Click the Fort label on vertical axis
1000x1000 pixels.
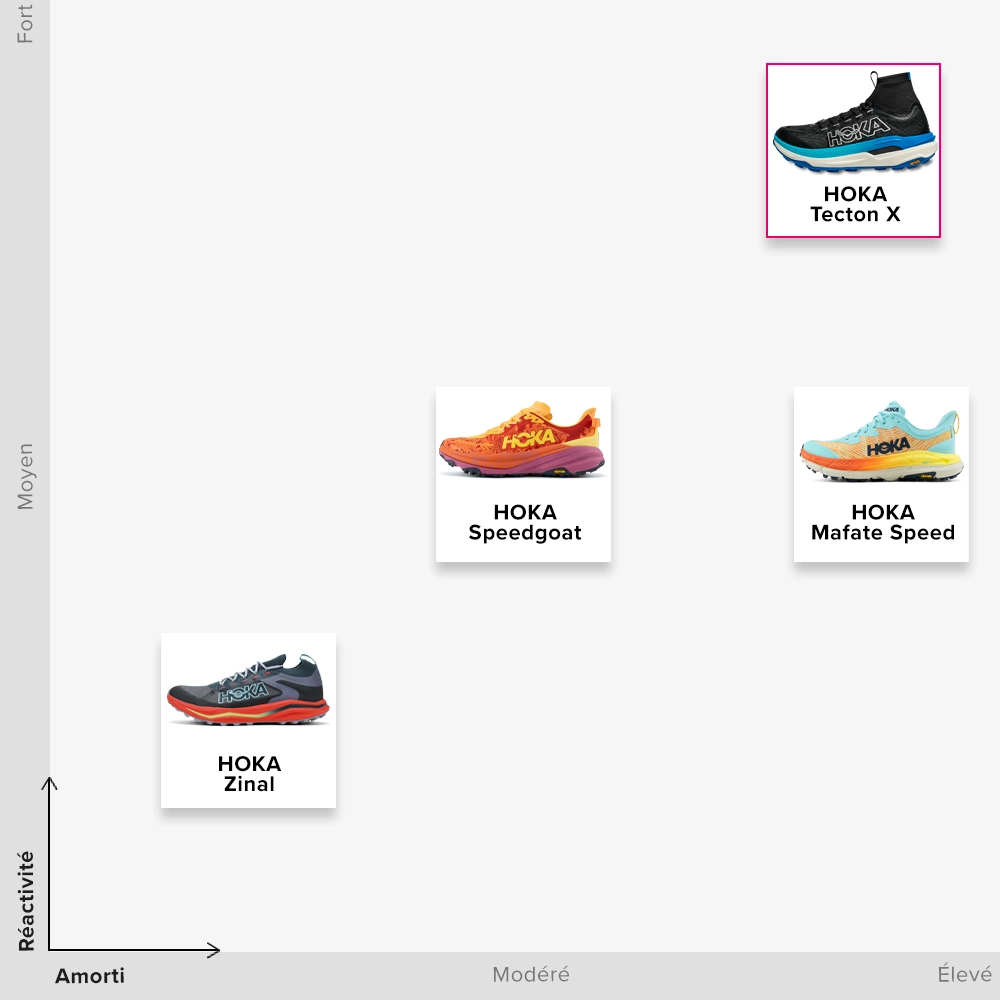point(25,24)
